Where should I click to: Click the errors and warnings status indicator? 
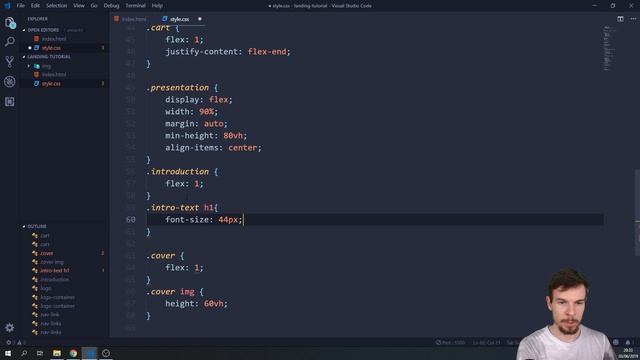(x=16, y=342)
